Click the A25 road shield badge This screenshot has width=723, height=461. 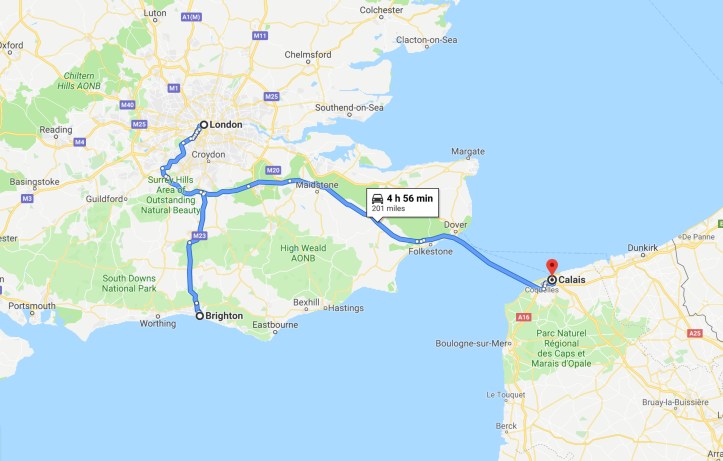694,333
